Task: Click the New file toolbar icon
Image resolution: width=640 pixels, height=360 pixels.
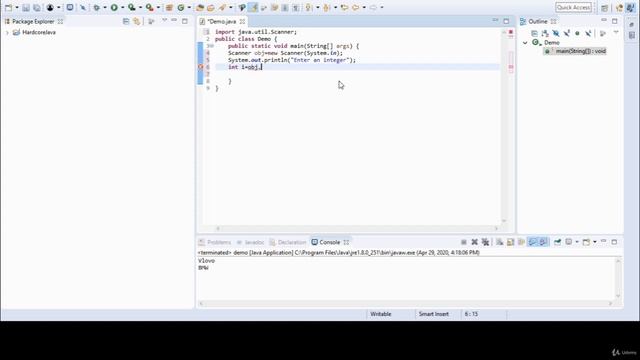Action: click(8, 7)
